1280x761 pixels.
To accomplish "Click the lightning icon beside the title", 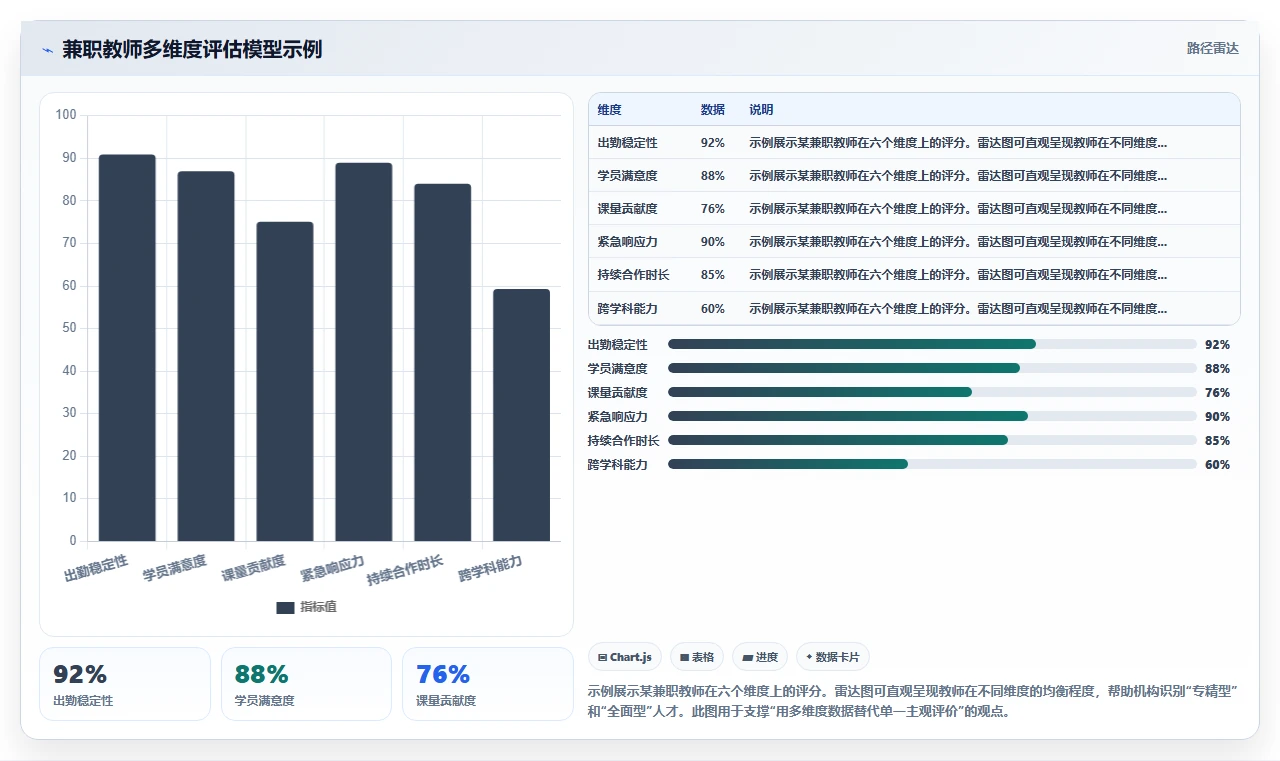I will pos(47,50).
